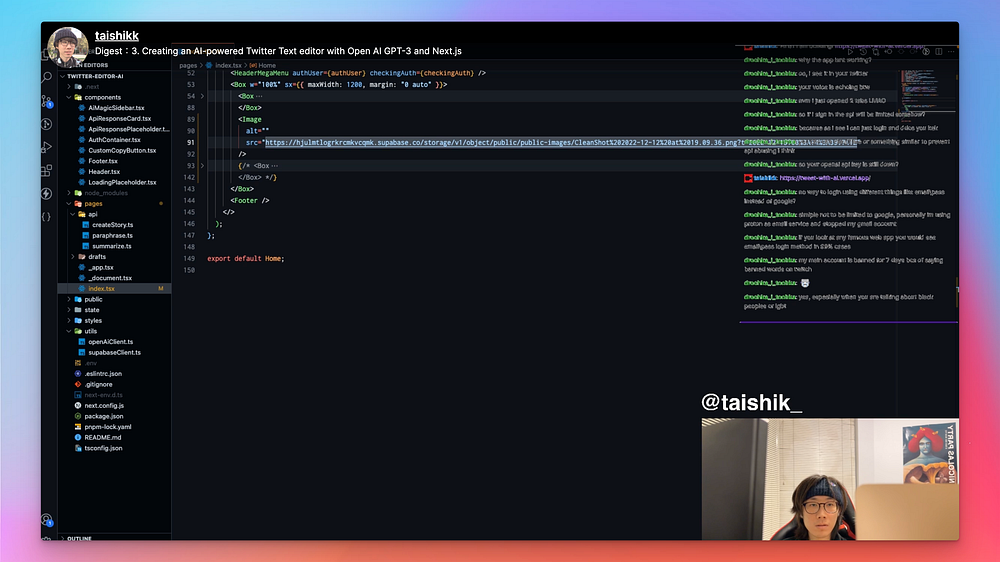The width and height of the screenshot is (1000, 562).
Task: Click the curly braces activity bar icon
Action: pyautogui.click(x=47, y=217)
